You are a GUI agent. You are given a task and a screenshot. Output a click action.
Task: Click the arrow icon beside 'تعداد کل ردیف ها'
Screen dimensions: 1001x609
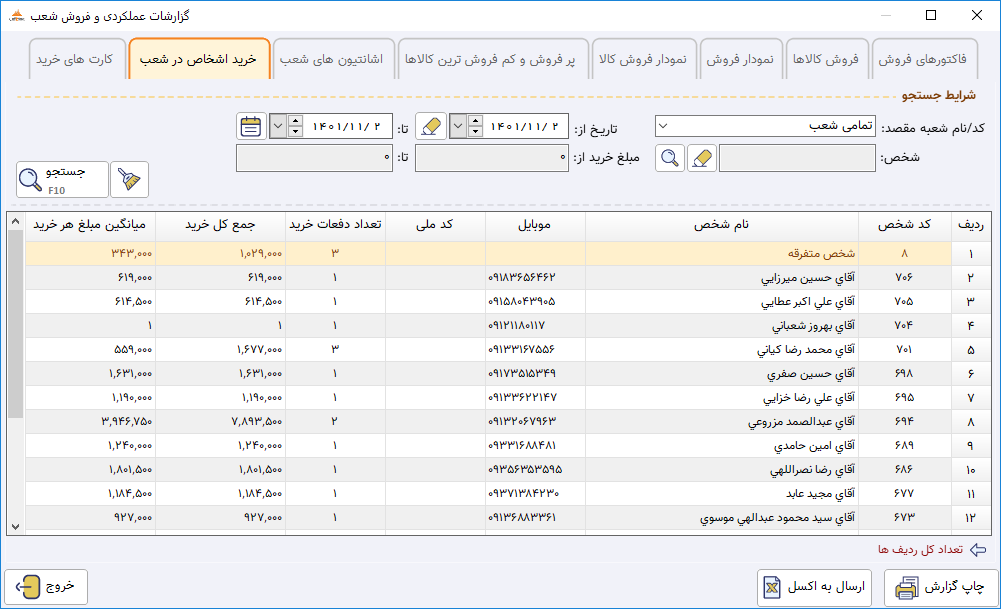[977, 550]
